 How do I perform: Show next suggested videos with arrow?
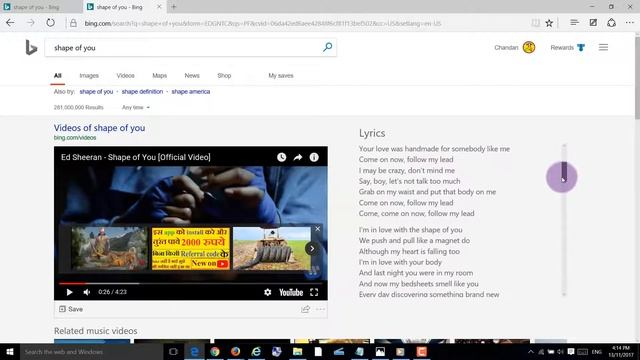tap(312, 249)
